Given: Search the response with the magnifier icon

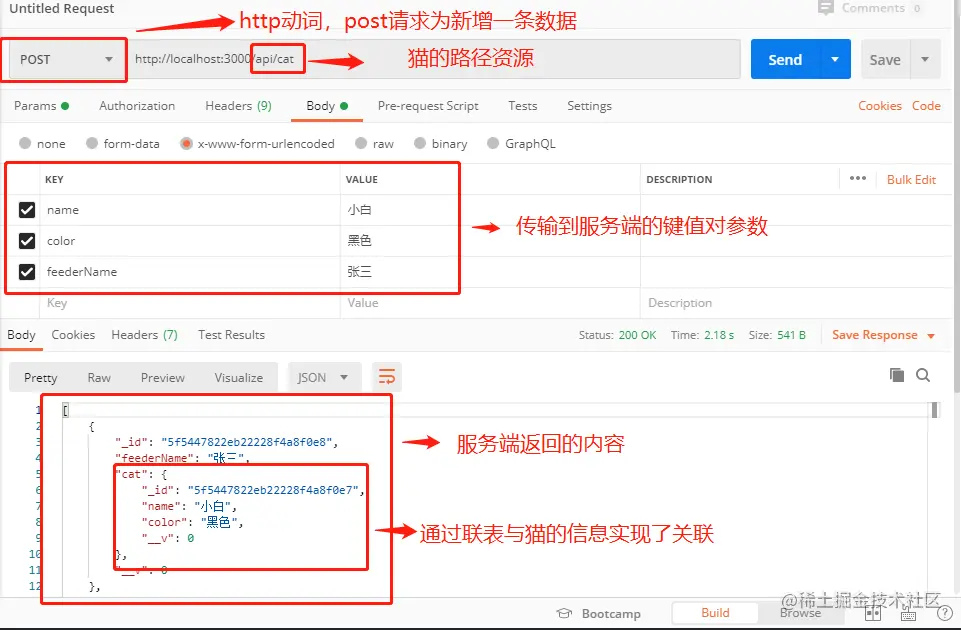Looking at the screenshot, I should pyautogui.click(x=923, y=375).
